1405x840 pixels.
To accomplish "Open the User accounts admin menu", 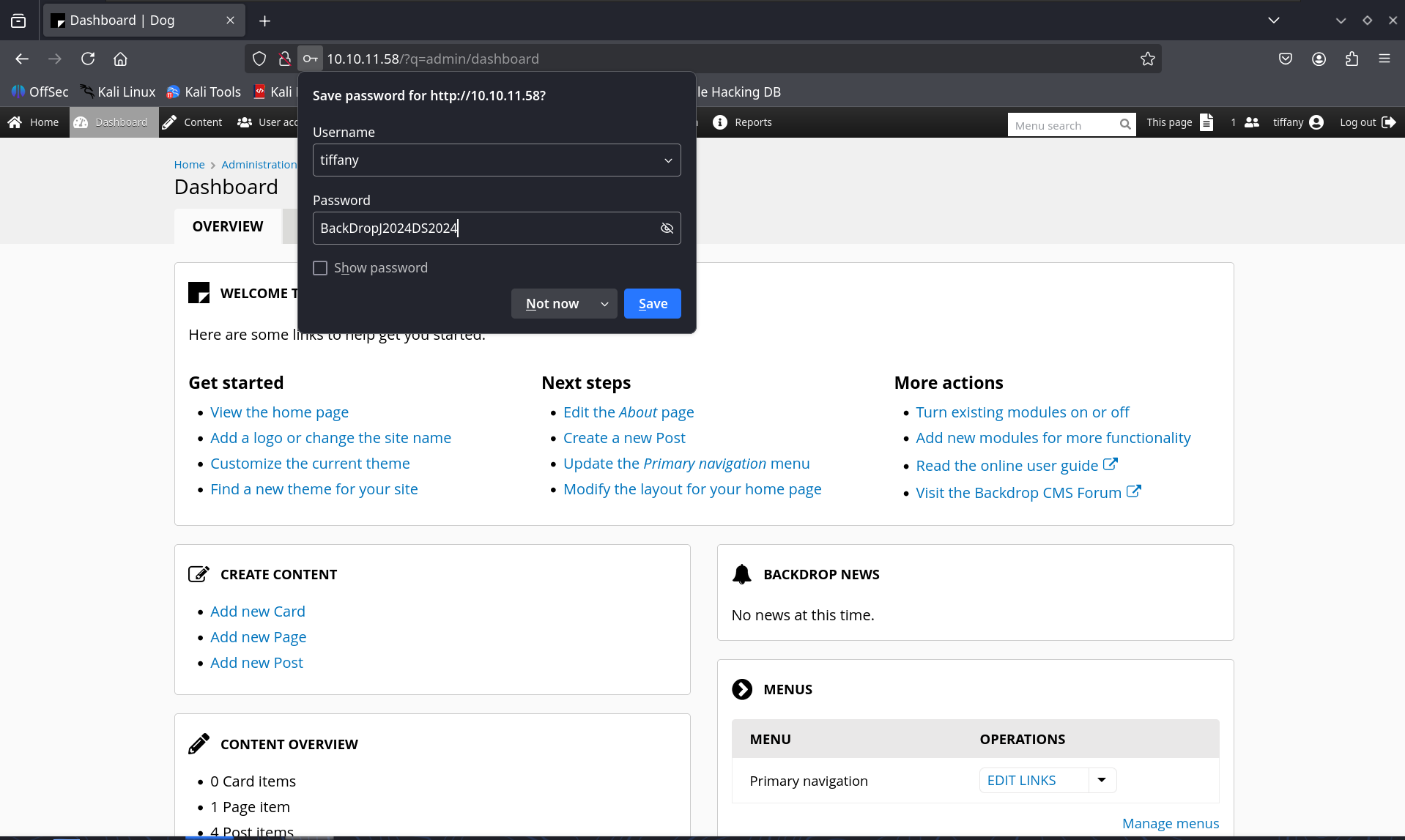I will (267, 122).
